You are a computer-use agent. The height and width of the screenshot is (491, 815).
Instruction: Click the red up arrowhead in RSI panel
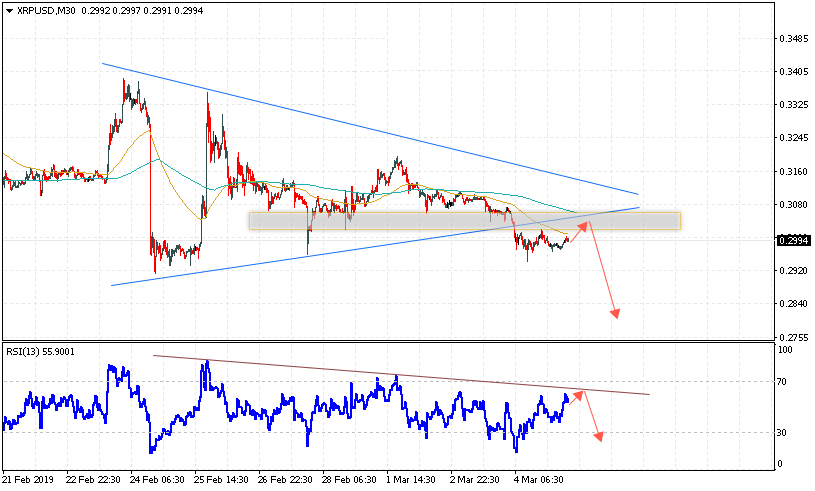tap(579, 394)
